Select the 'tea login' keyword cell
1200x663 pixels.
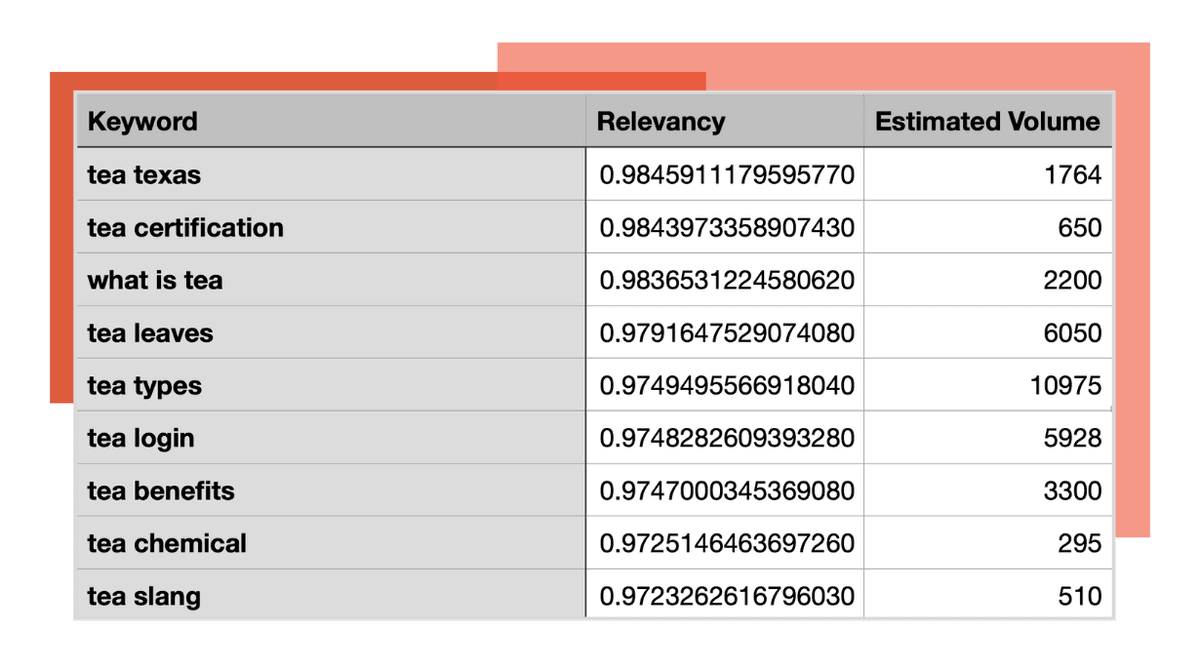tap(141, 438)
